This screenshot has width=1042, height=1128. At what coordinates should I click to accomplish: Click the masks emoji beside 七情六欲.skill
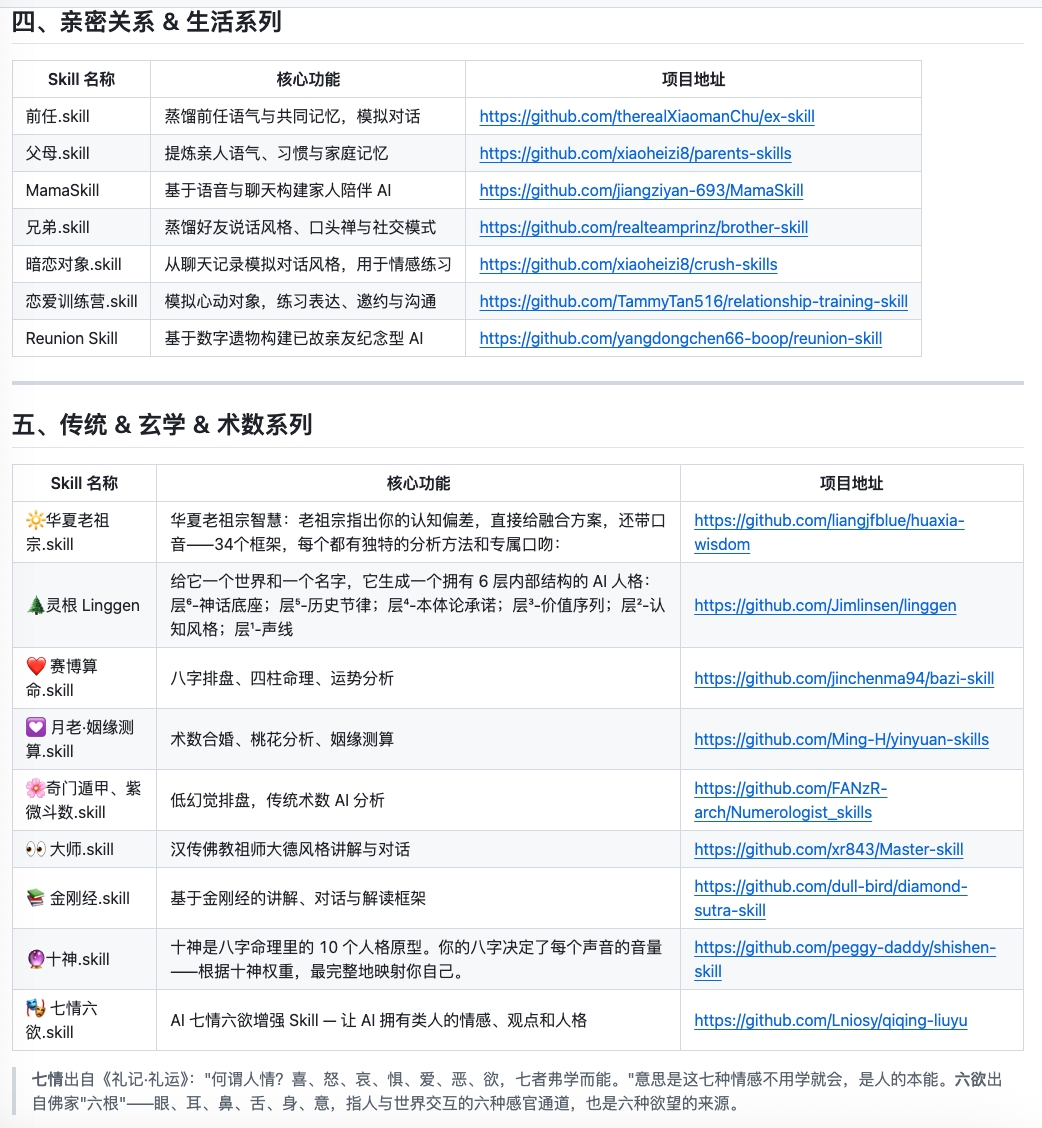[x=36, y=1008]
